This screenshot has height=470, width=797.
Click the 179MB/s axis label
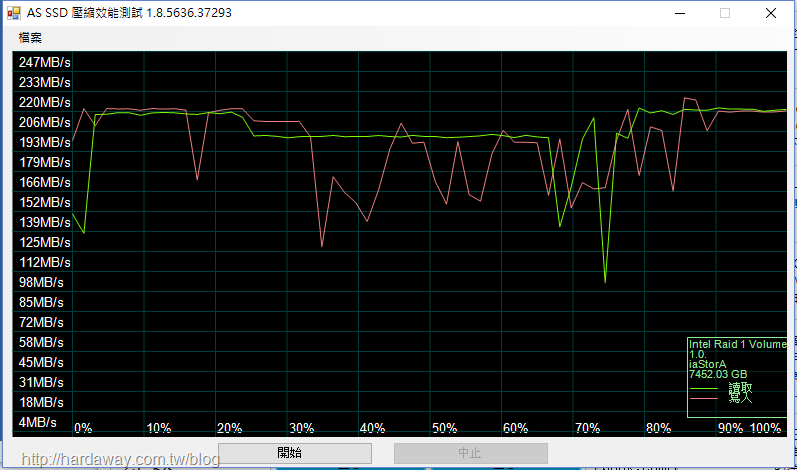click(x=45, y=163)
